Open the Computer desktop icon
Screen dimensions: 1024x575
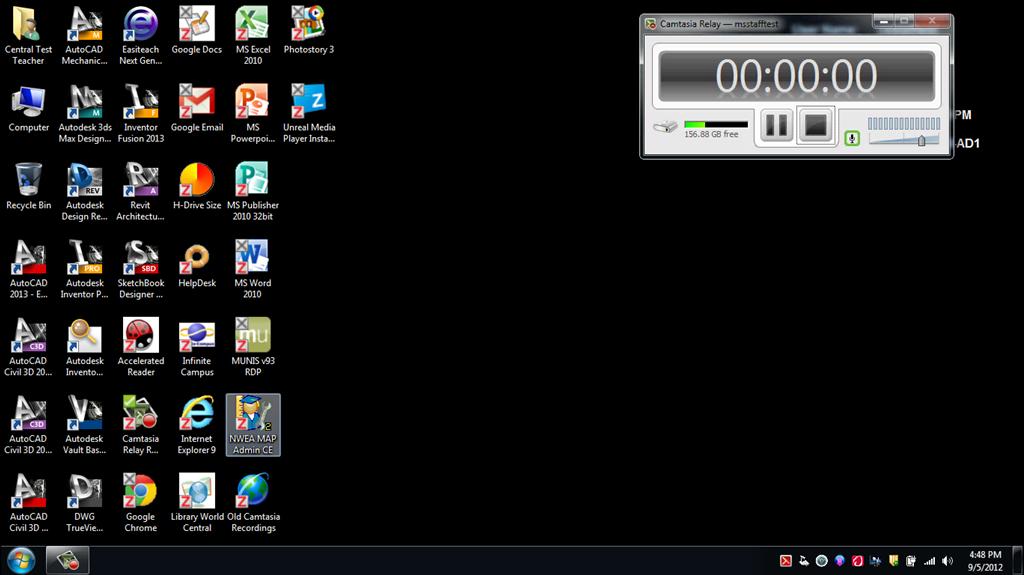tap(28, 108)
